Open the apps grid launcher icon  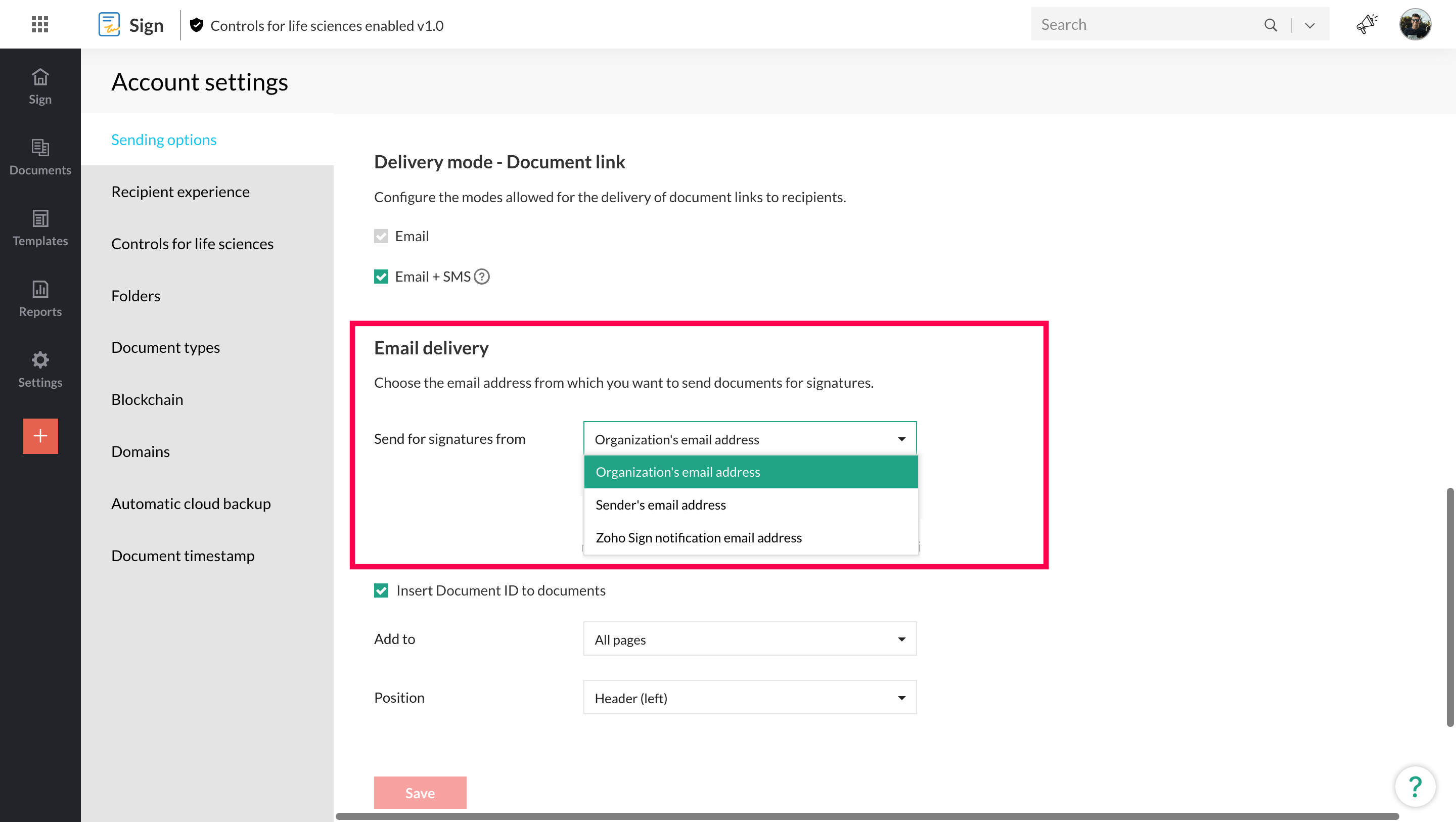[x=39, y=24]
